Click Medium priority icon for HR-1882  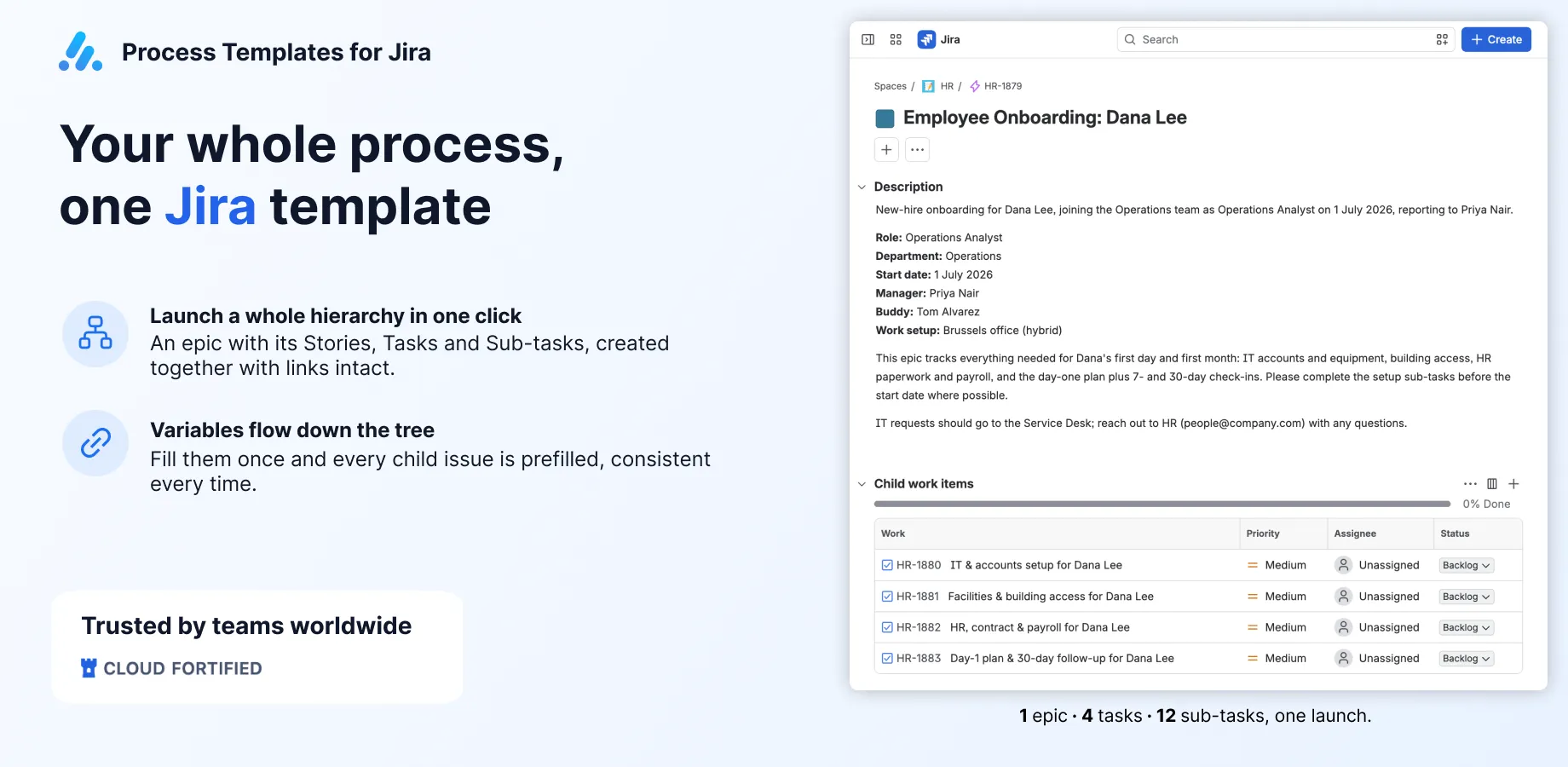pos(1253,627)
